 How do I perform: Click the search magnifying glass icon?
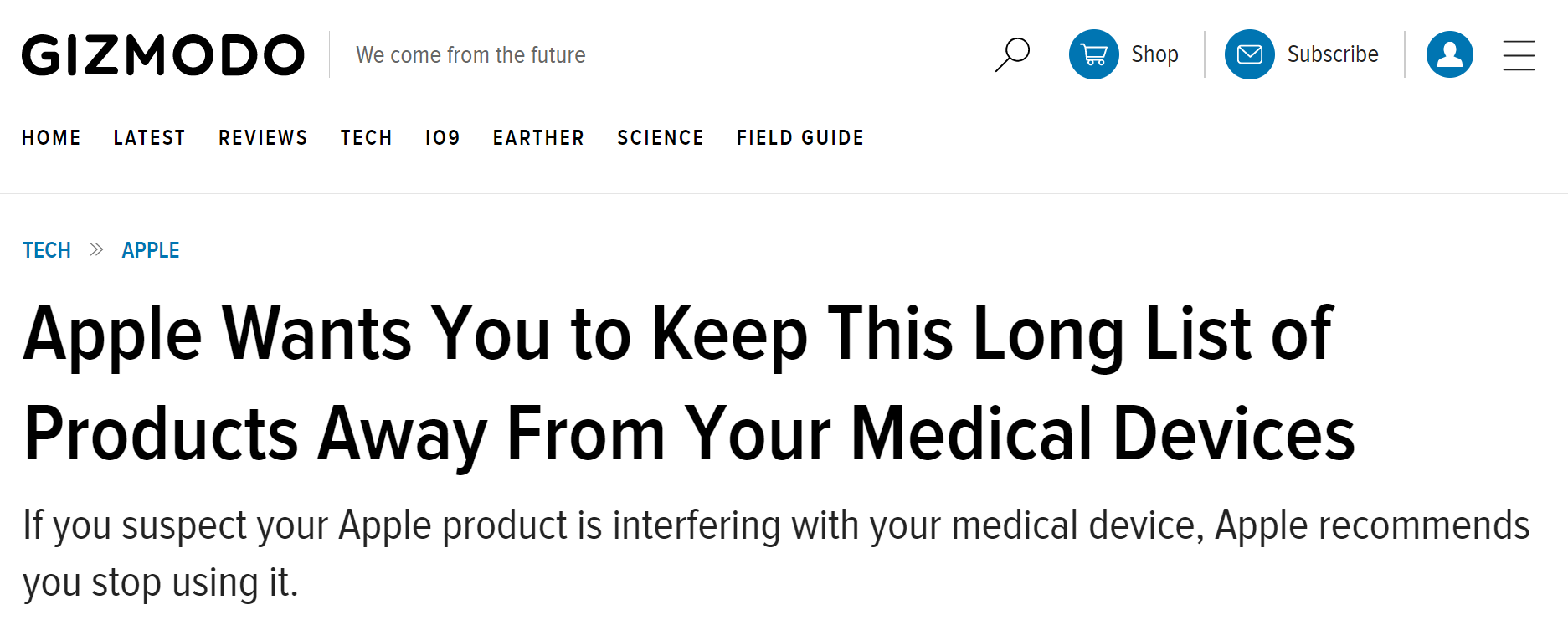1012,54
